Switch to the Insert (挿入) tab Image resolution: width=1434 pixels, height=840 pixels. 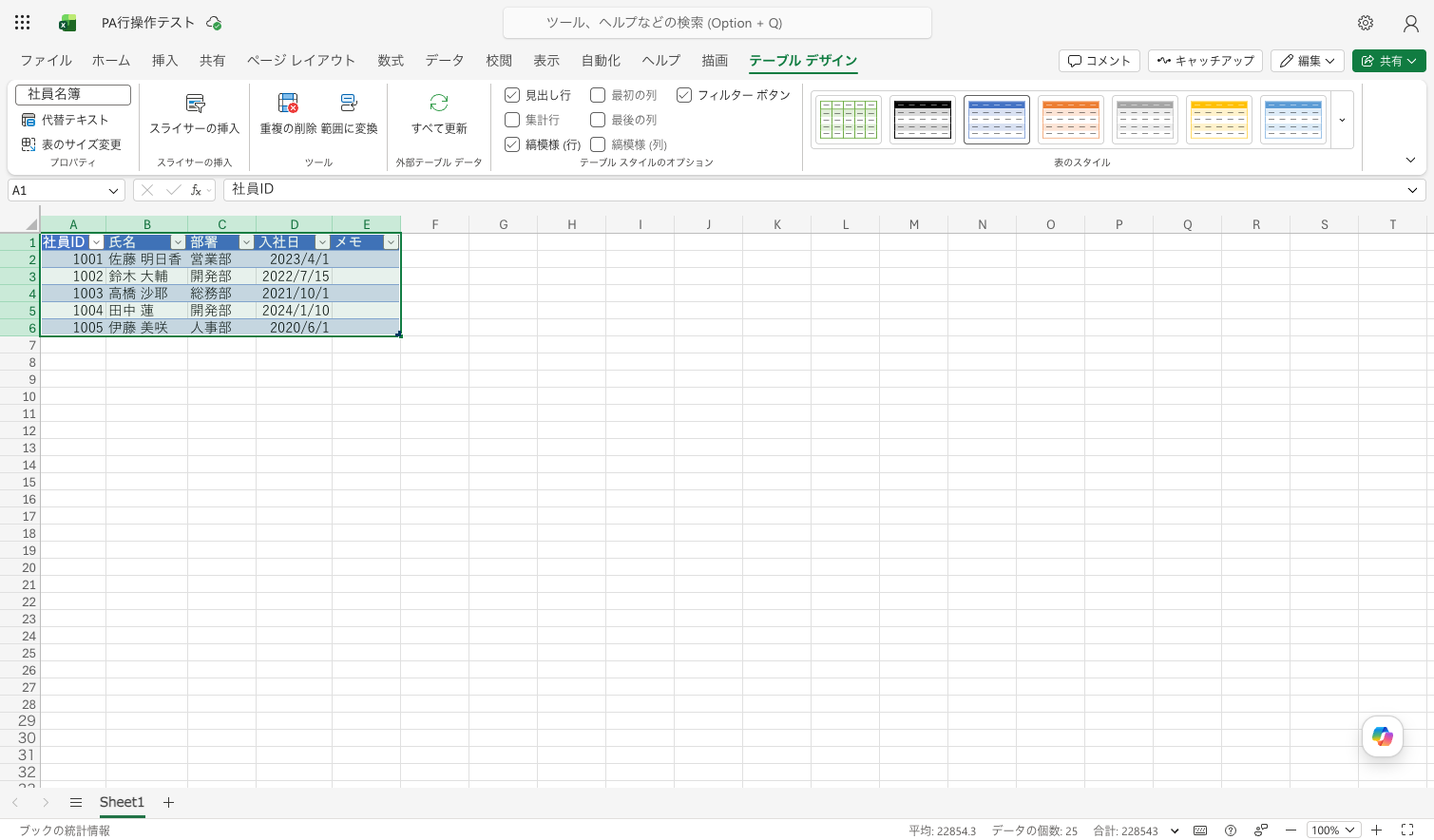[164, 61]
